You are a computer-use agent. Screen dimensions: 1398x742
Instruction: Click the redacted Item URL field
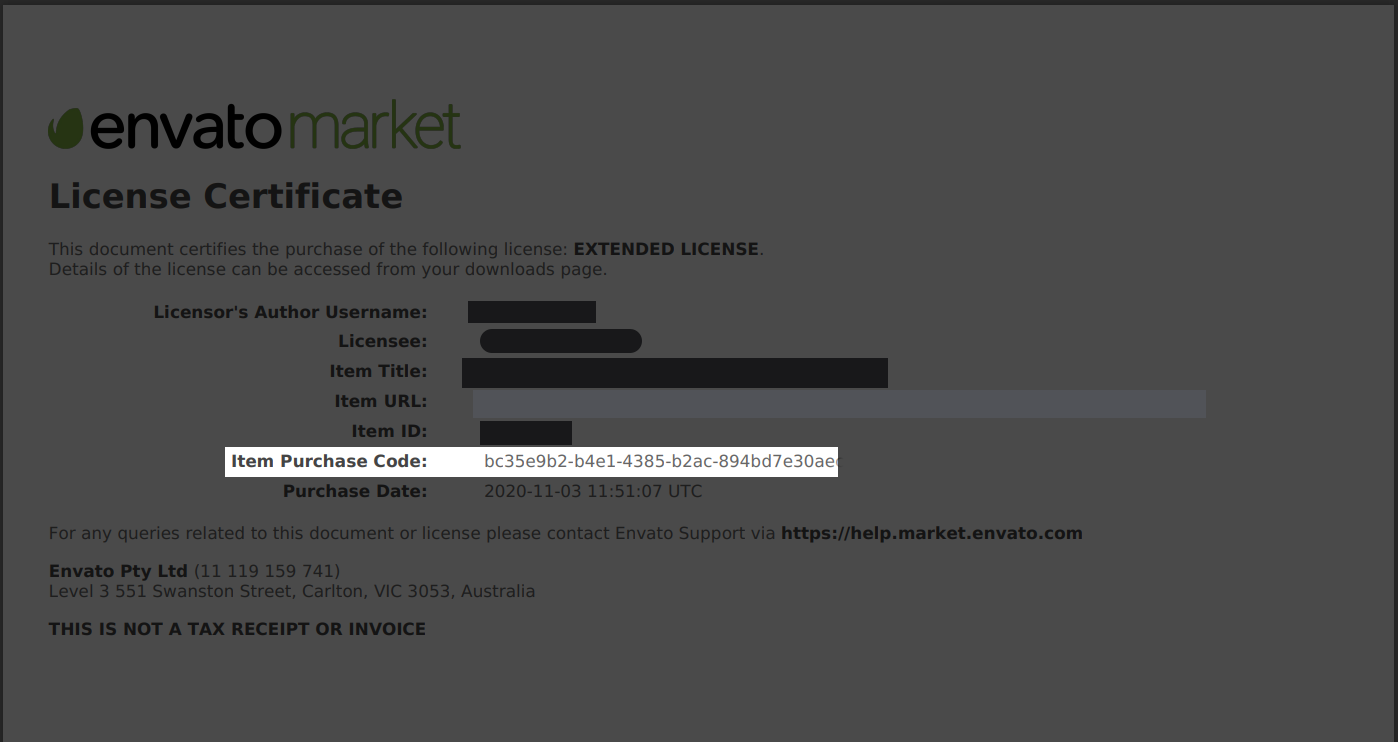pos(839,403)
